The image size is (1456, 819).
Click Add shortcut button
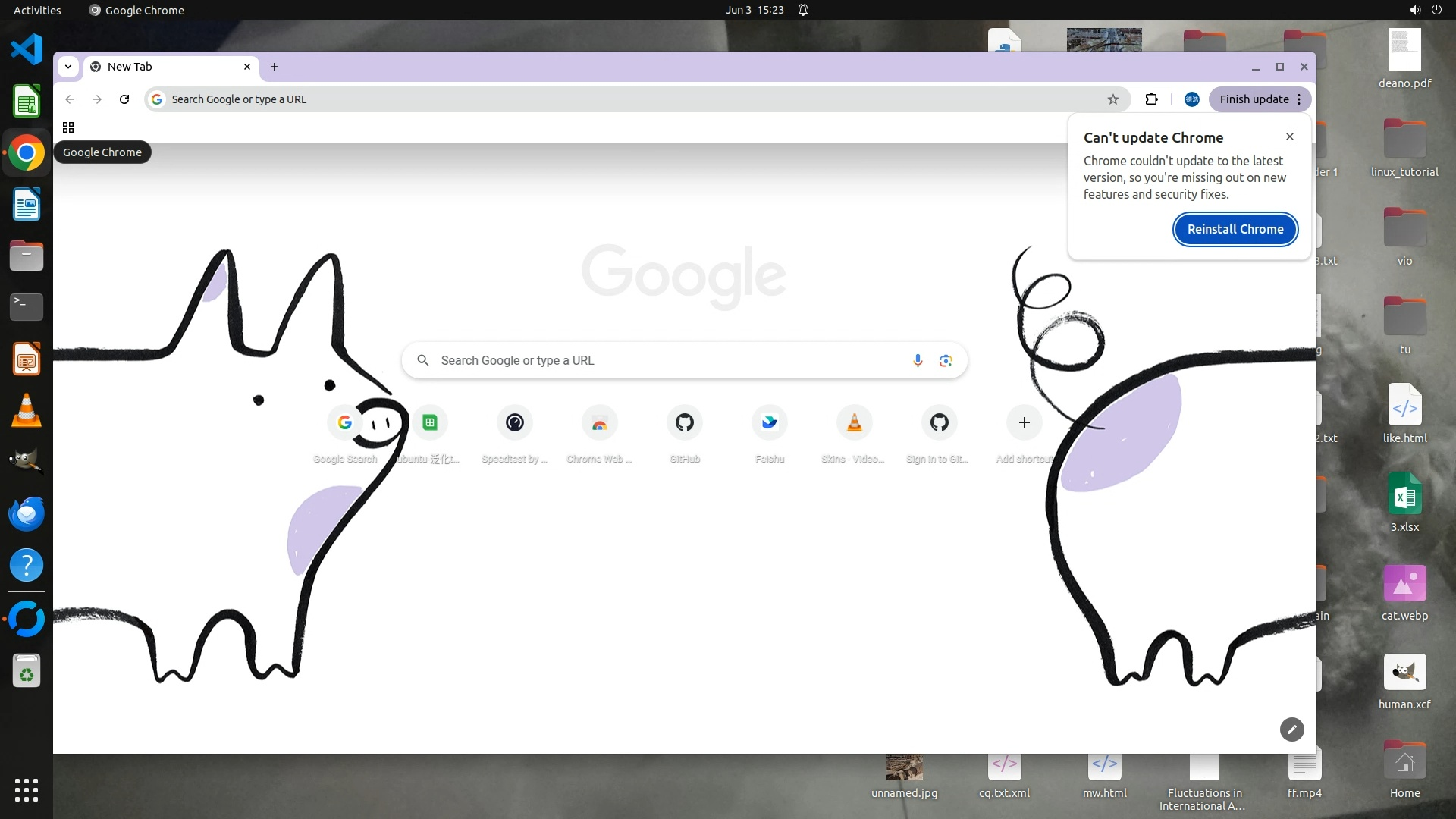pyautogui.click(x=1024, y=423)
